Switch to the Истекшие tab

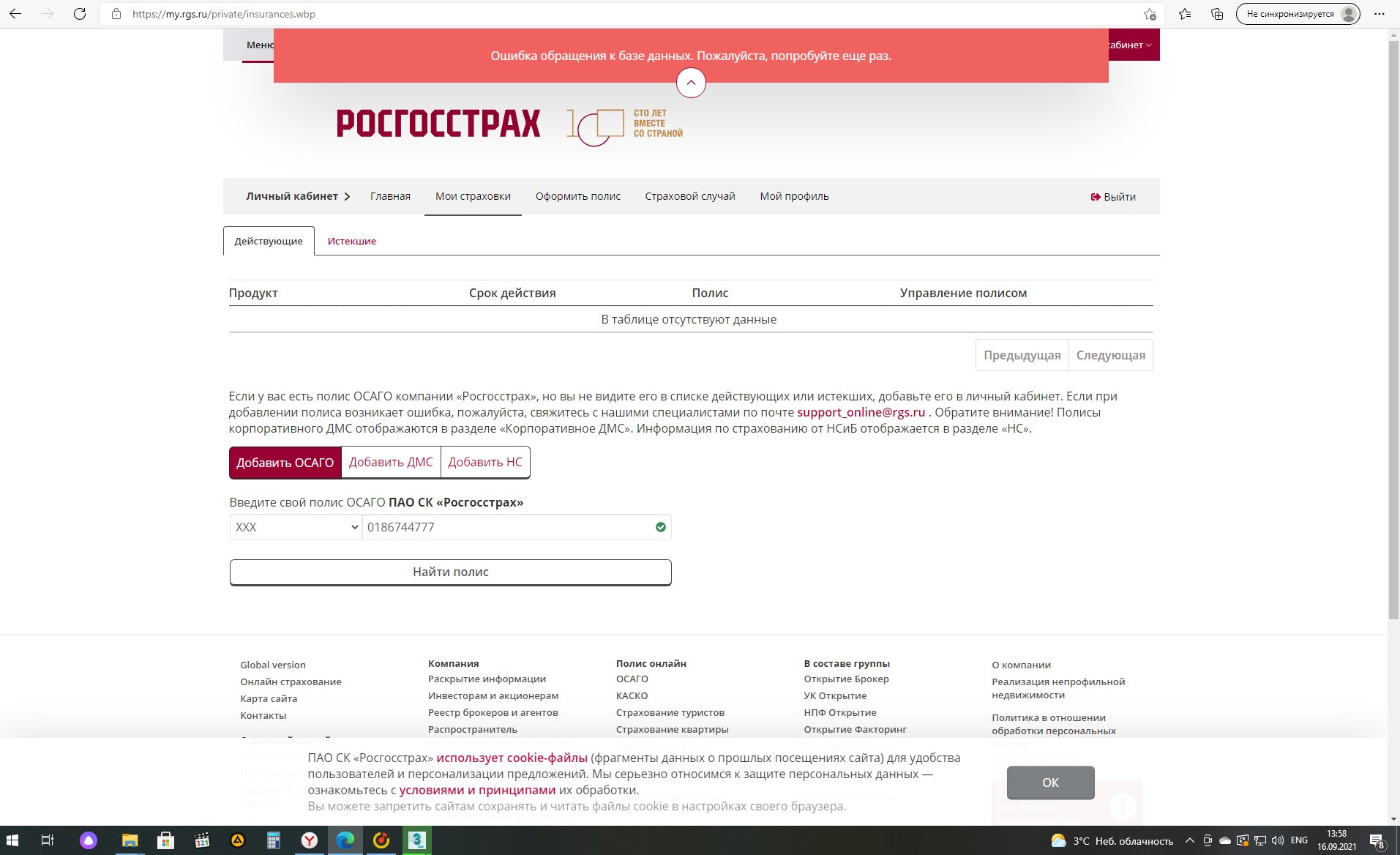click(352, 241)
